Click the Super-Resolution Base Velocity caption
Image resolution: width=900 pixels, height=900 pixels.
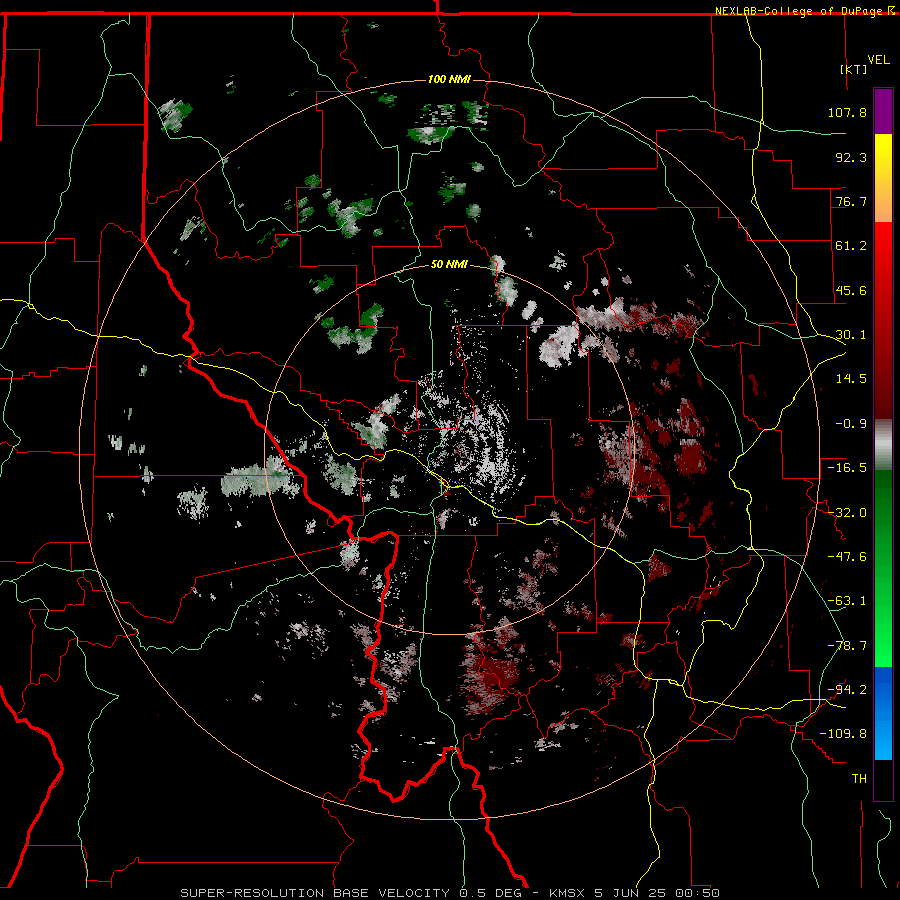pos(450,893)
